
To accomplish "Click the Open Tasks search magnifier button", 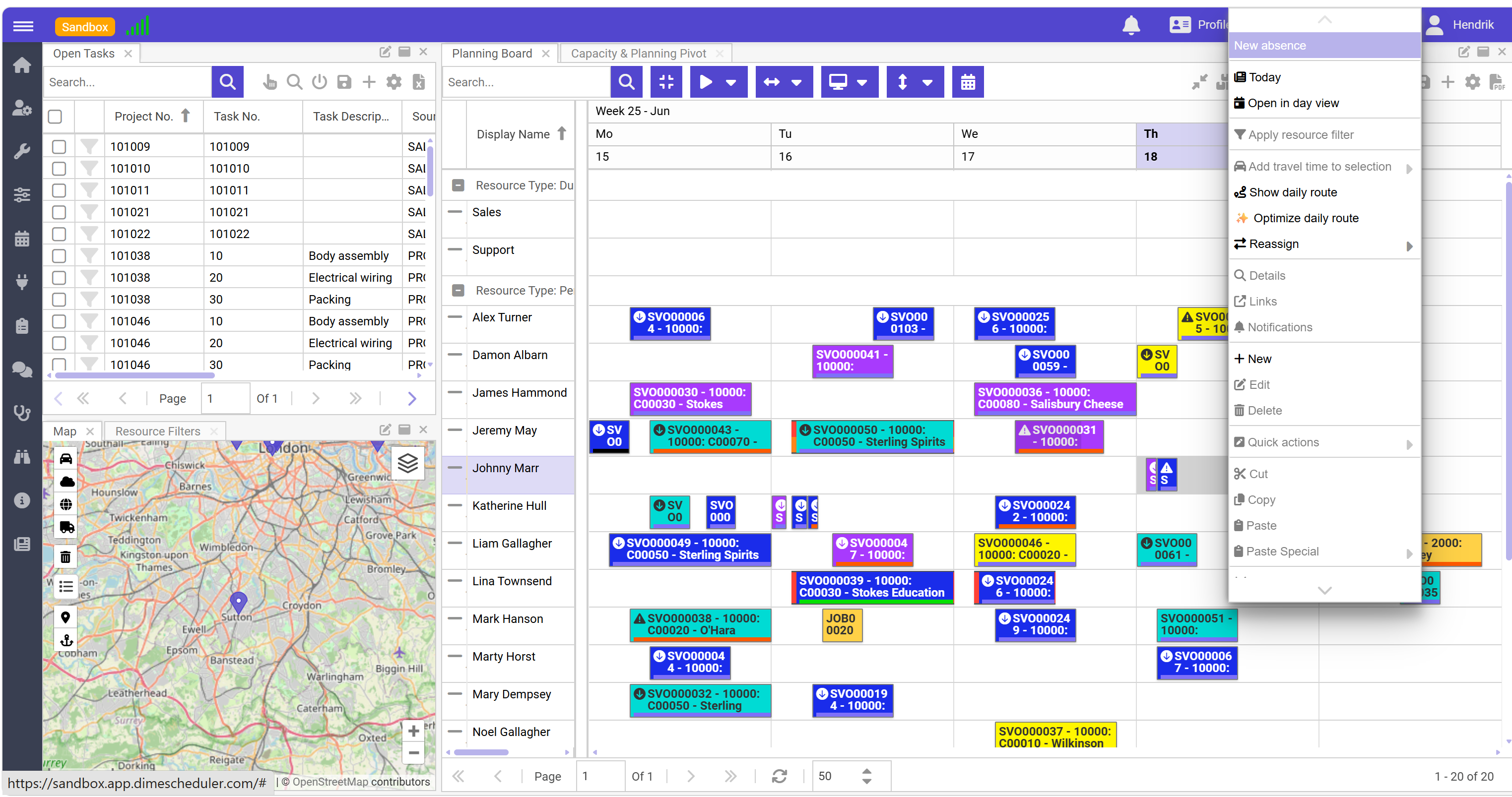I will (227, 82).
